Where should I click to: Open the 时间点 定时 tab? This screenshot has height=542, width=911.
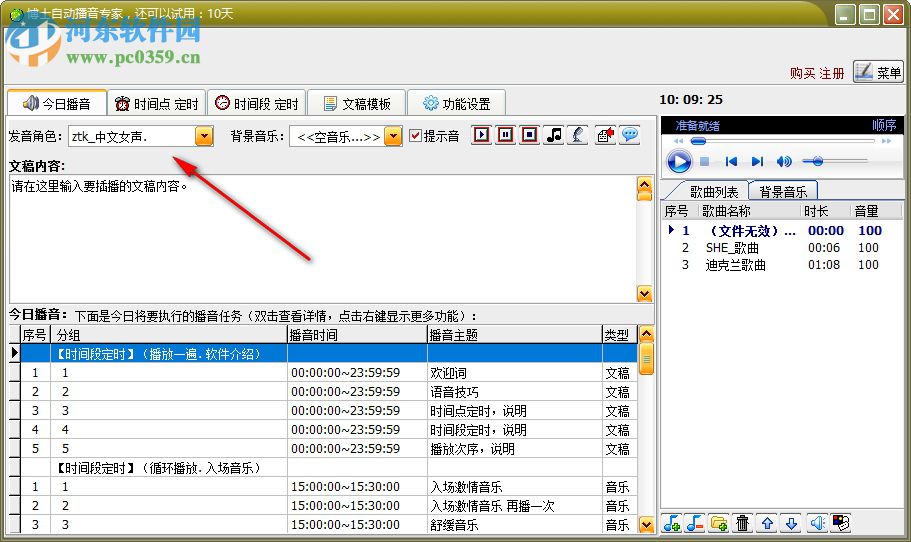point(157,103)
